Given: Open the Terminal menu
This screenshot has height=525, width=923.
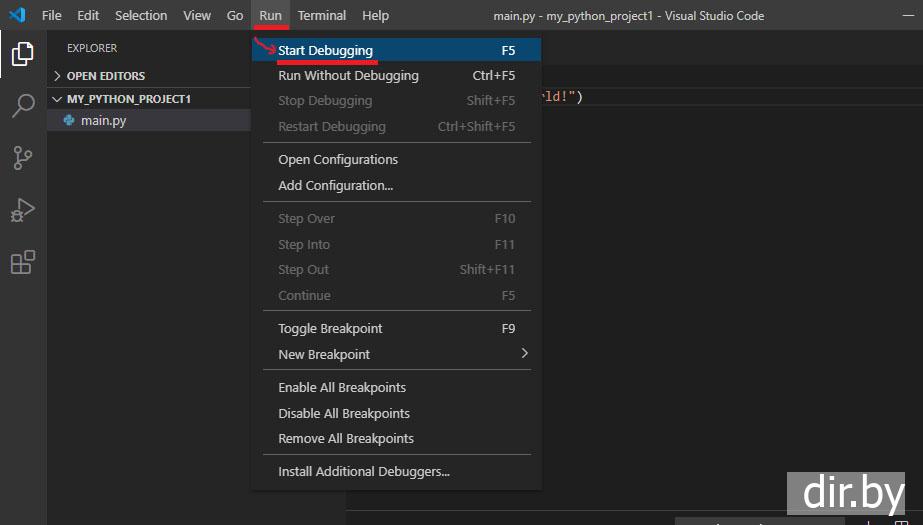Looking at the screenshot, I should click(321, 15).
